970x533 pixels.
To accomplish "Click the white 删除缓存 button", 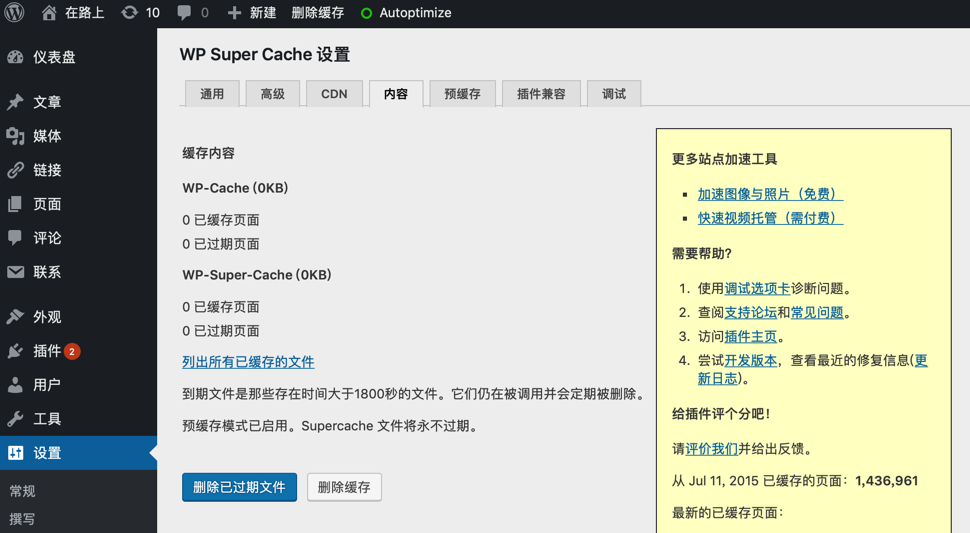I will (x=344, y=487).
